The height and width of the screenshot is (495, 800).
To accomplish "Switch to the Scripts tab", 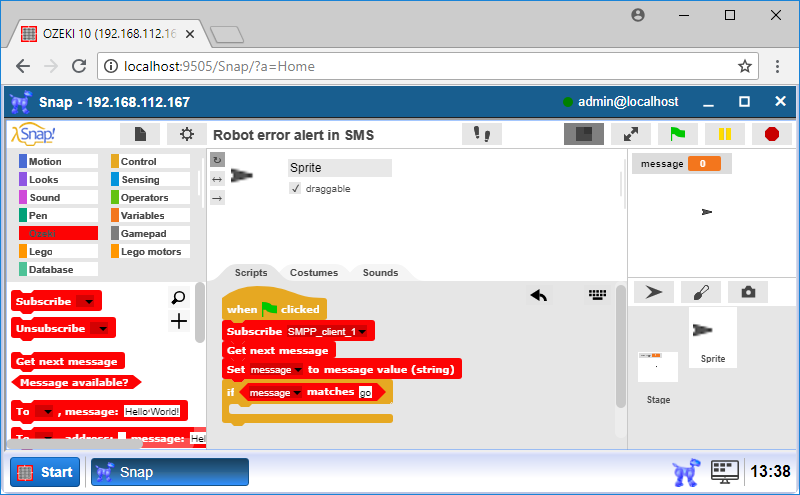I will pyautogui.click(x=251, y=273).
